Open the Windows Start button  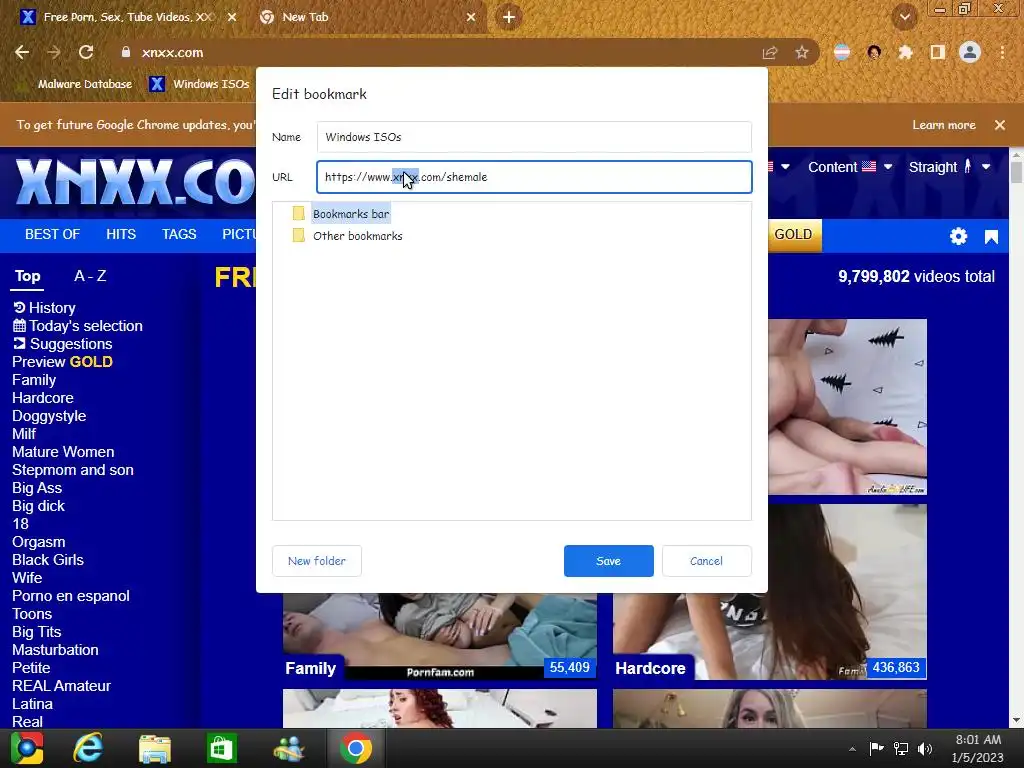(27, 748)
